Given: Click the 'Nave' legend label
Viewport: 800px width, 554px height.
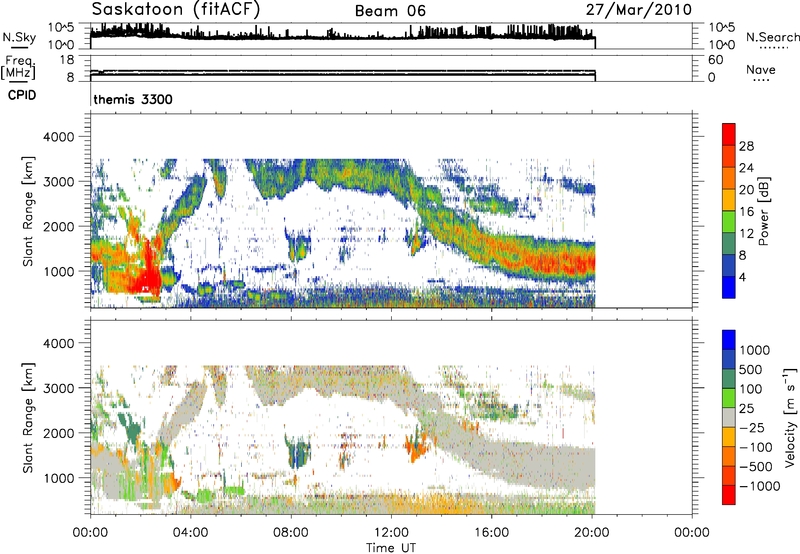Looking at the screenshot, I should (x=761, y=70).
